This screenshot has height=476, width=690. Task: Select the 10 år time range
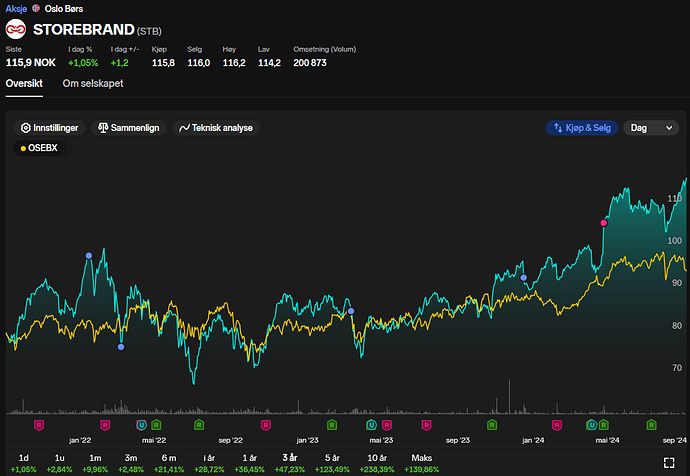[x=377, y=463]
